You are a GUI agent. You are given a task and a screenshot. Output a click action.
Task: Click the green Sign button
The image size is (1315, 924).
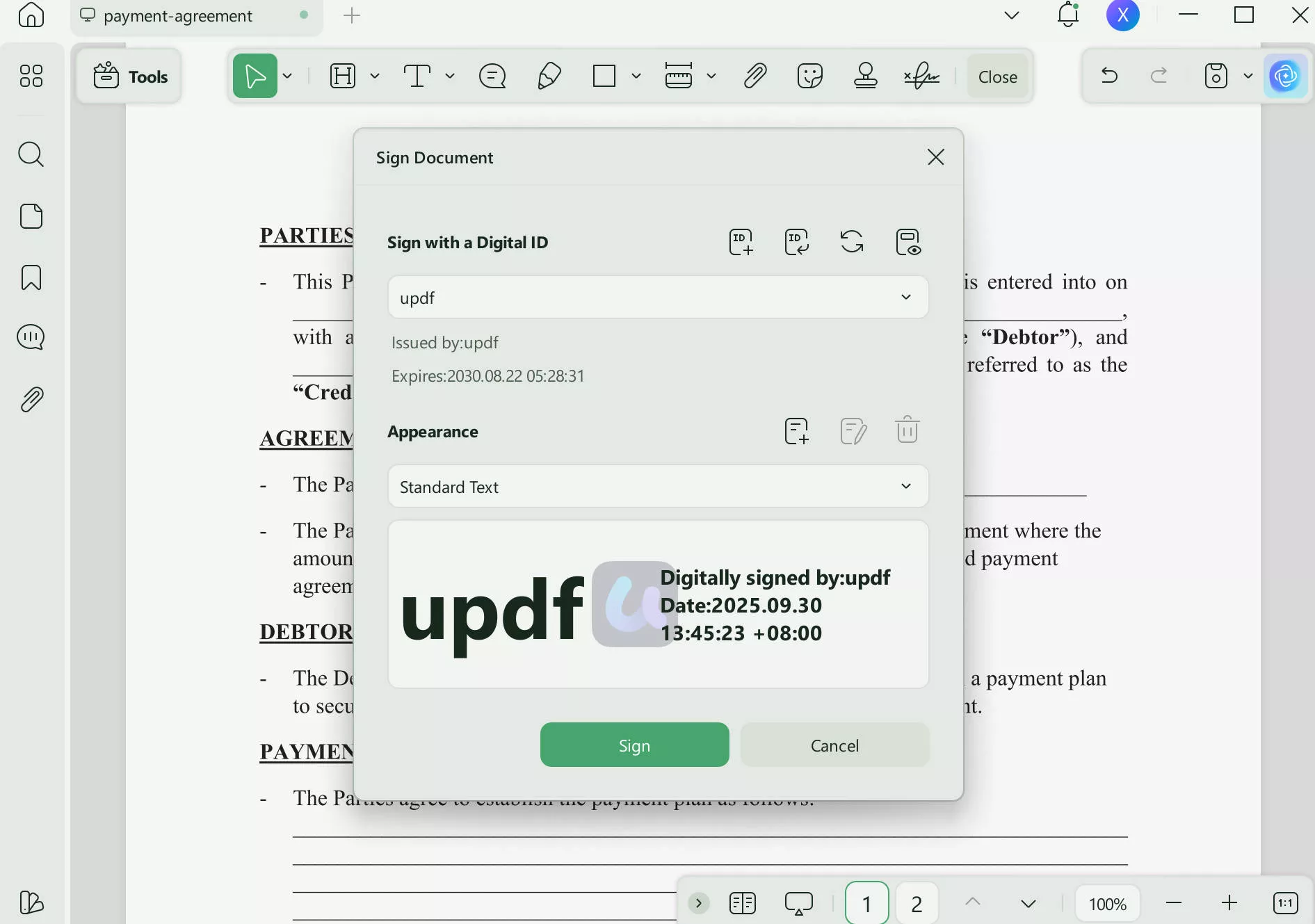click(x=634, y=745)
